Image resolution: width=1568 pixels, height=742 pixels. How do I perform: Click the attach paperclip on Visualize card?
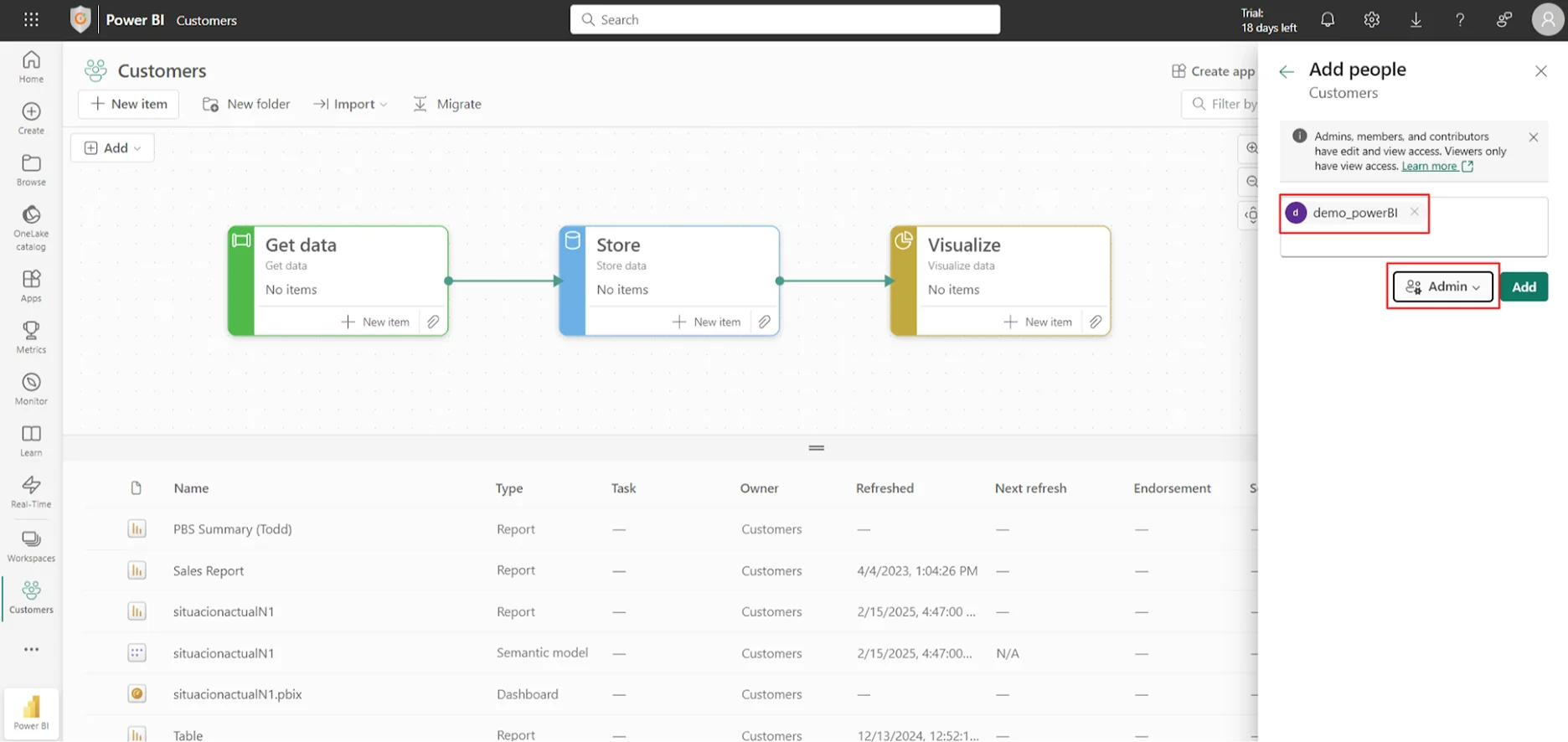coord(1096,322)
